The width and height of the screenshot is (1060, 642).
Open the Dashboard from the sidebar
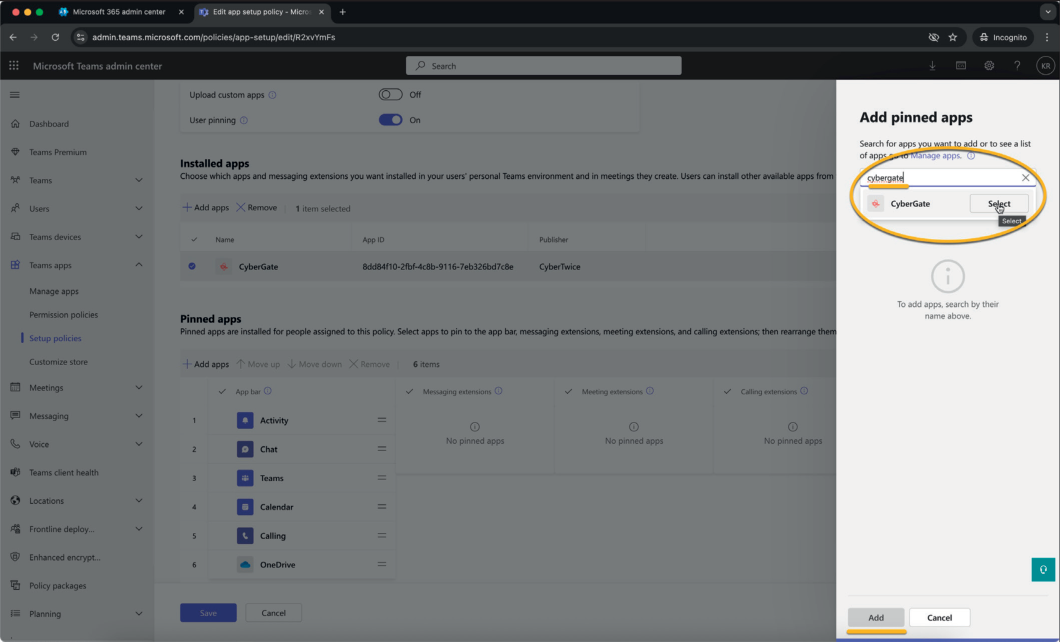[51, 124]
